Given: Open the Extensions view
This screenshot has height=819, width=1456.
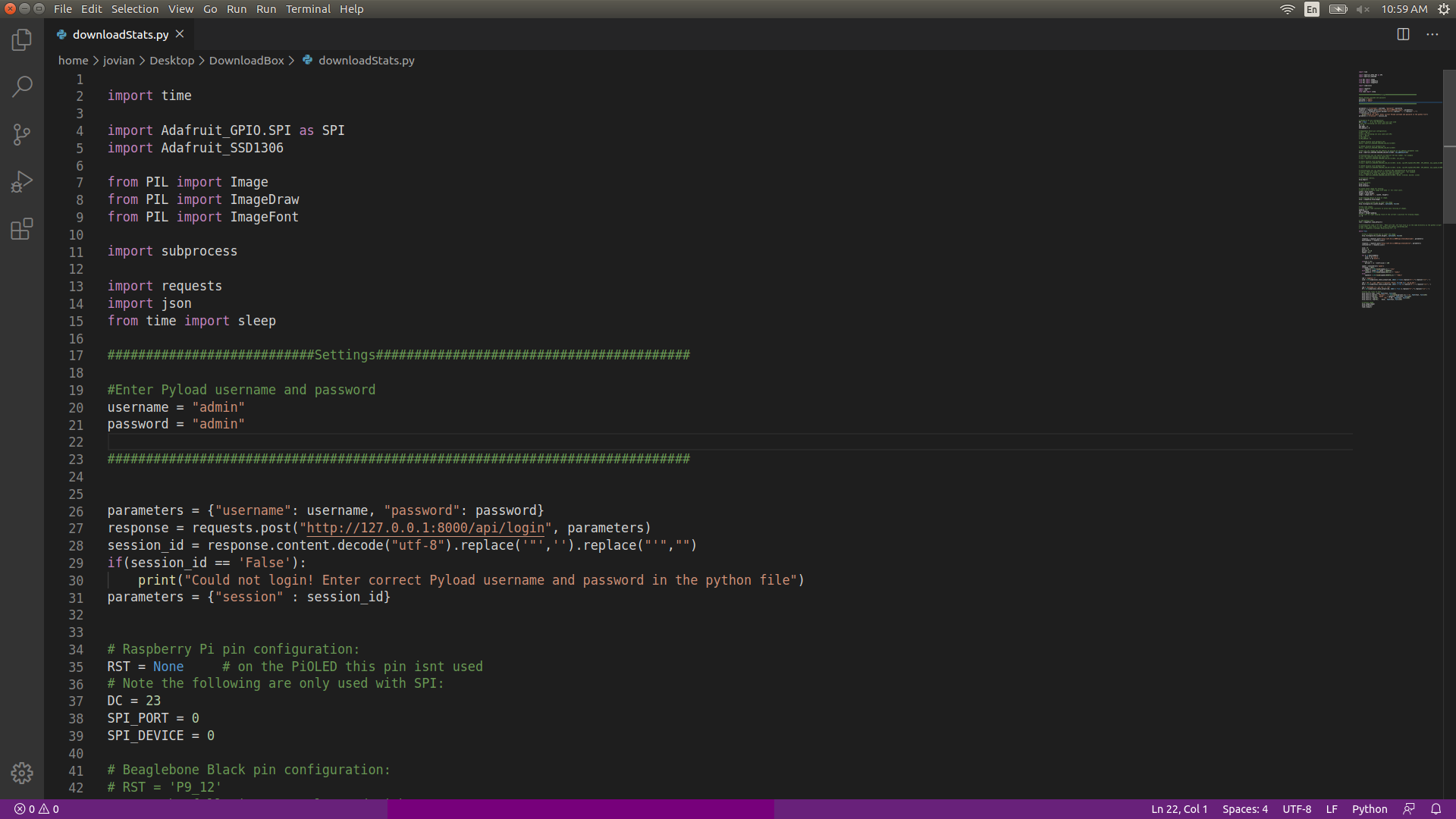Looking at the screenshot, I should coord(22,229).
